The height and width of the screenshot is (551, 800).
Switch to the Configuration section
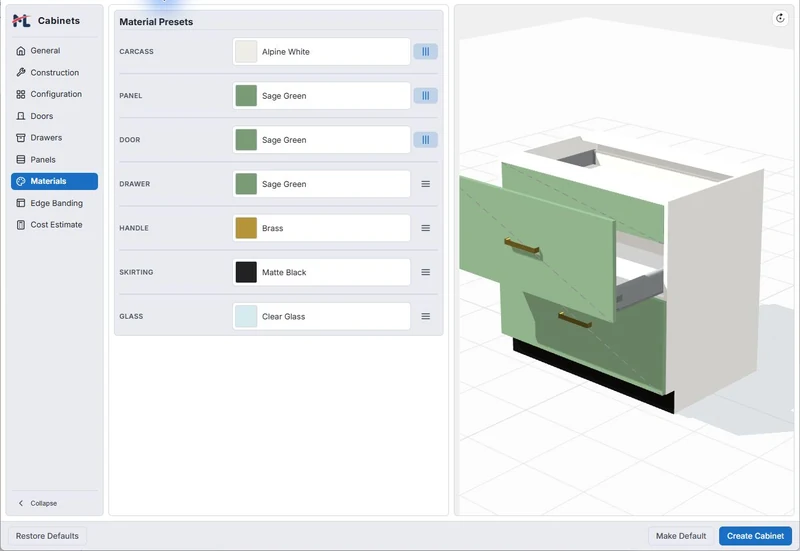54,94
